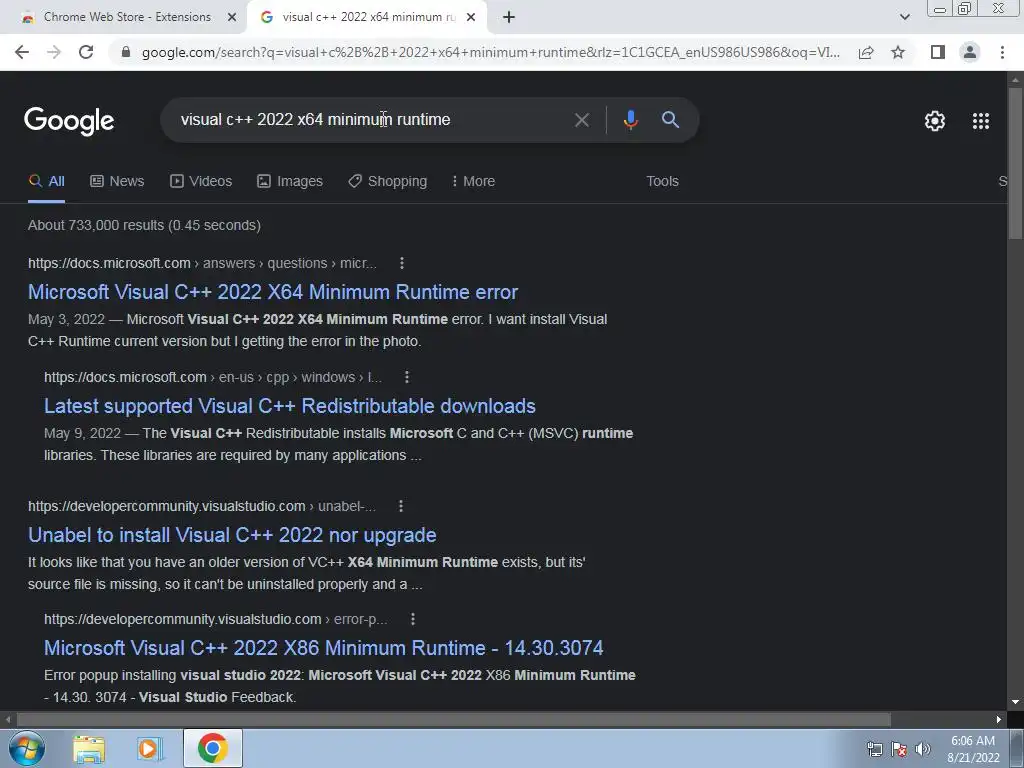Open the volume speaker tray icon
Screen dimensions: 1024x768
click(x=922, y=749)
